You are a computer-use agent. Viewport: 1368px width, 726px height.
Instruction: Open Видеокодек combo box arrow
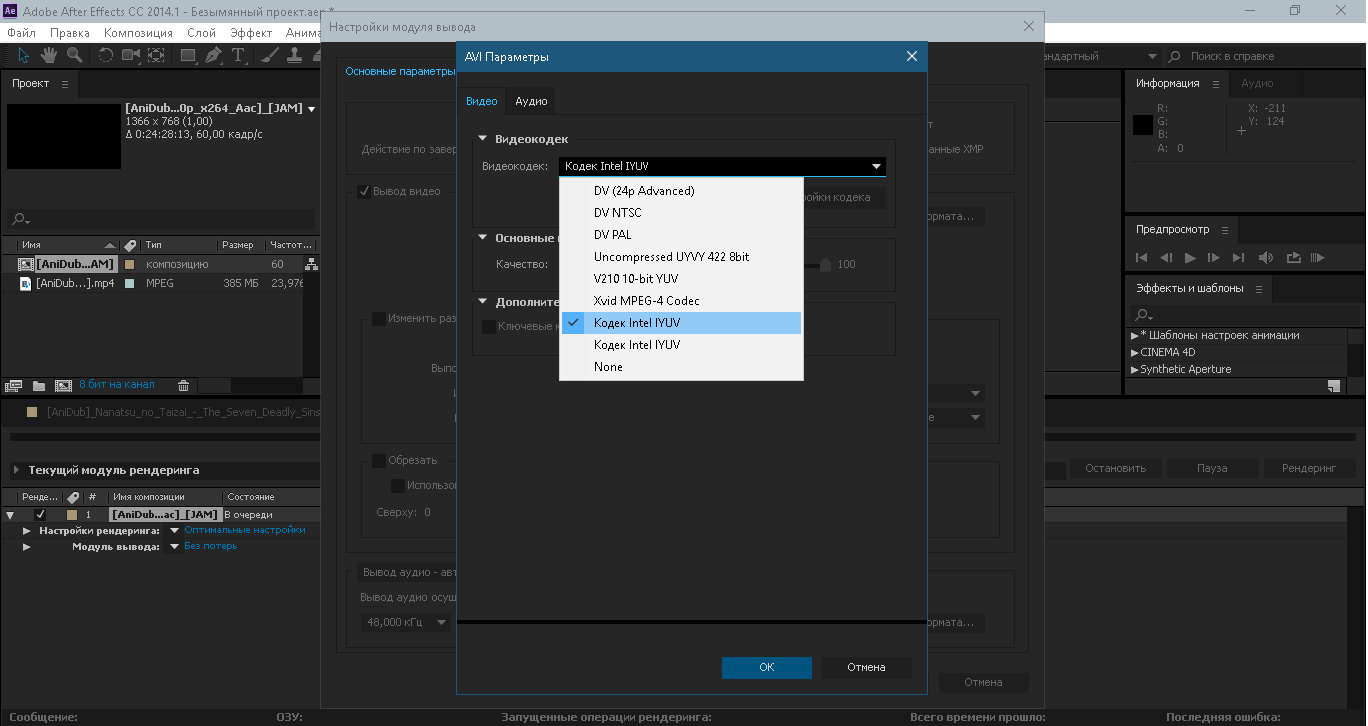pos(876,167)
